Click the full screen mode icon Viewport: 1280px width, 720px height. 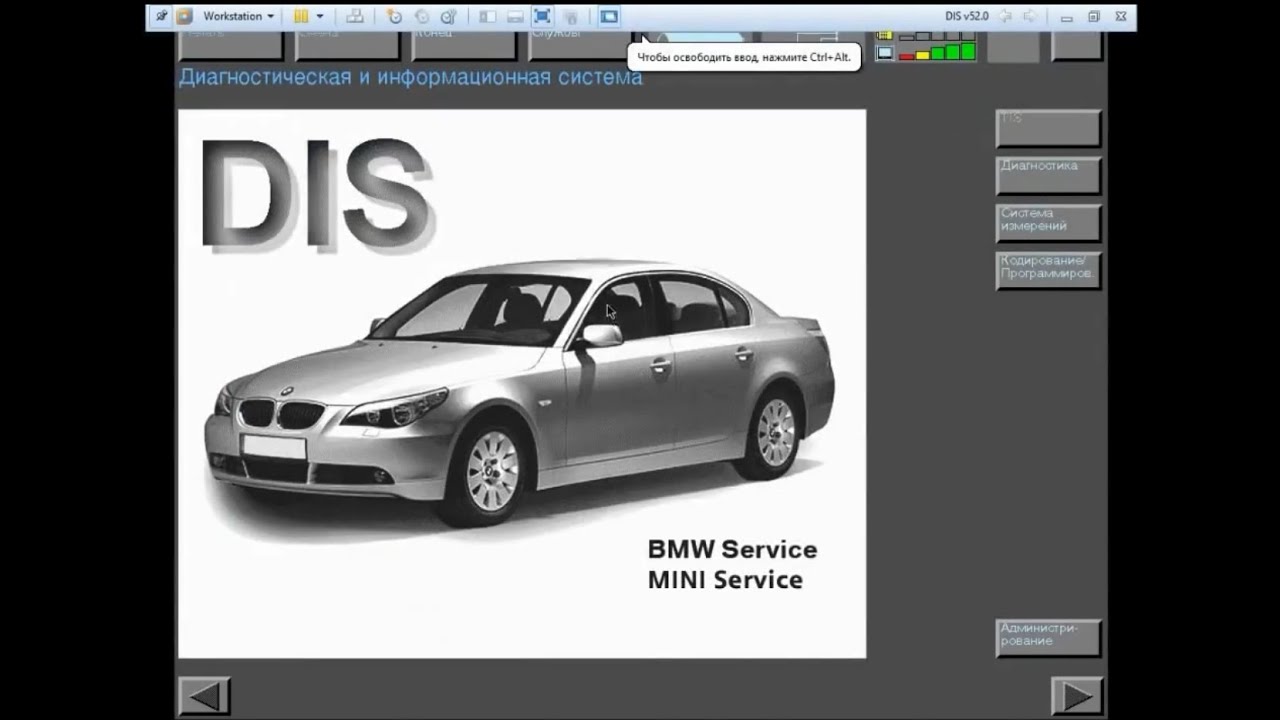(x=542, y=16)
